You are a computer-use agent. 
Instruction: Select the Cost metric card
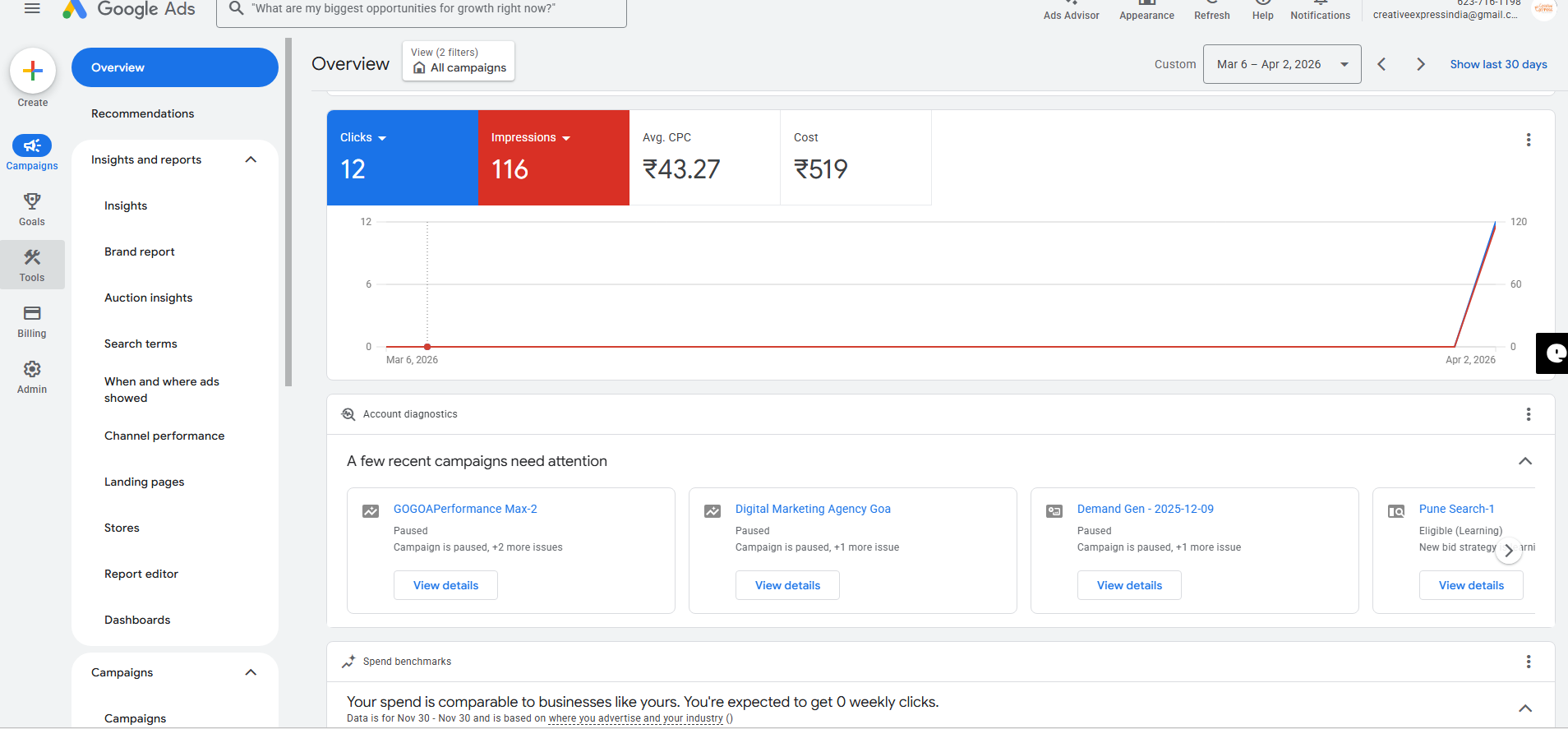tap(856, 158)
